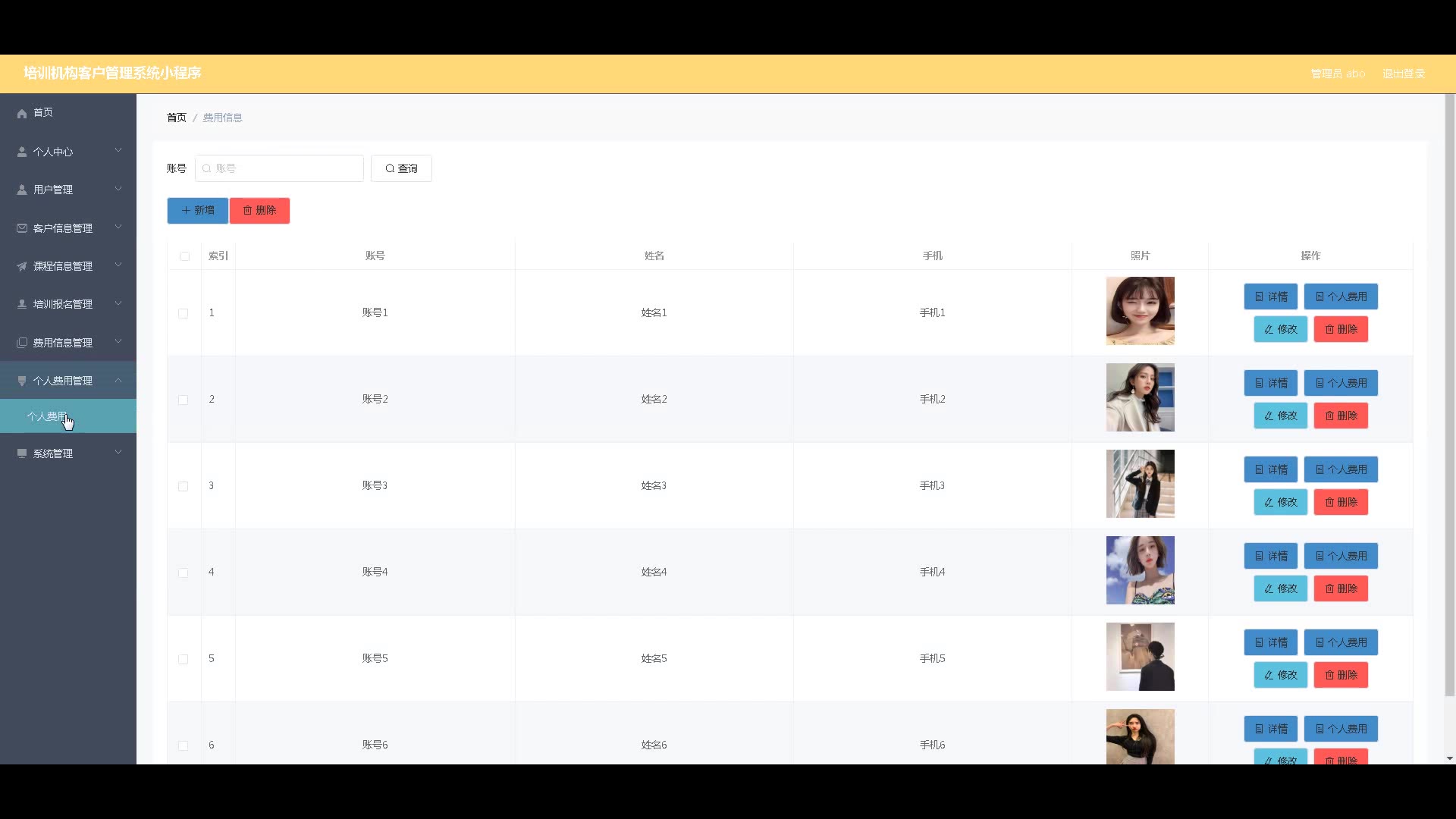Click the document icon on 详情 in row 账号4
The height and width of the screenshot is (819, 1456).
(1260, 556)
